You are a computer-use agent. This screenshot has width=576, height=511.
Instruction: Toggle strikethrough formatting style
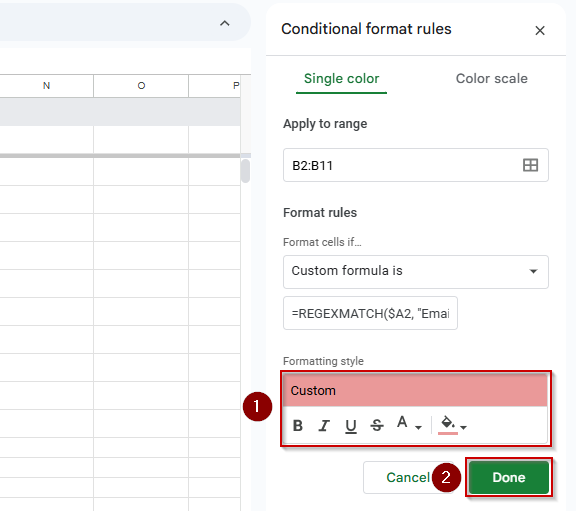[x=377, y=426]
